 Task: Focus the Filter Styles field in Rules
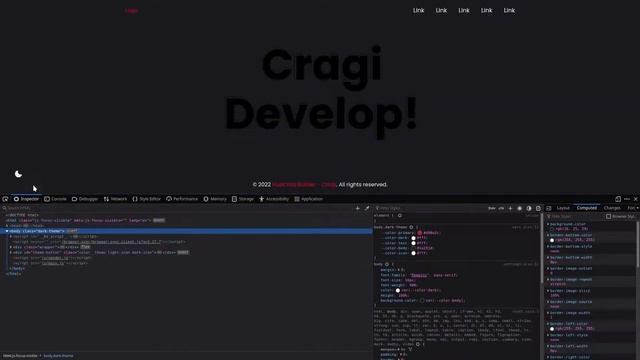click(429, 208)
